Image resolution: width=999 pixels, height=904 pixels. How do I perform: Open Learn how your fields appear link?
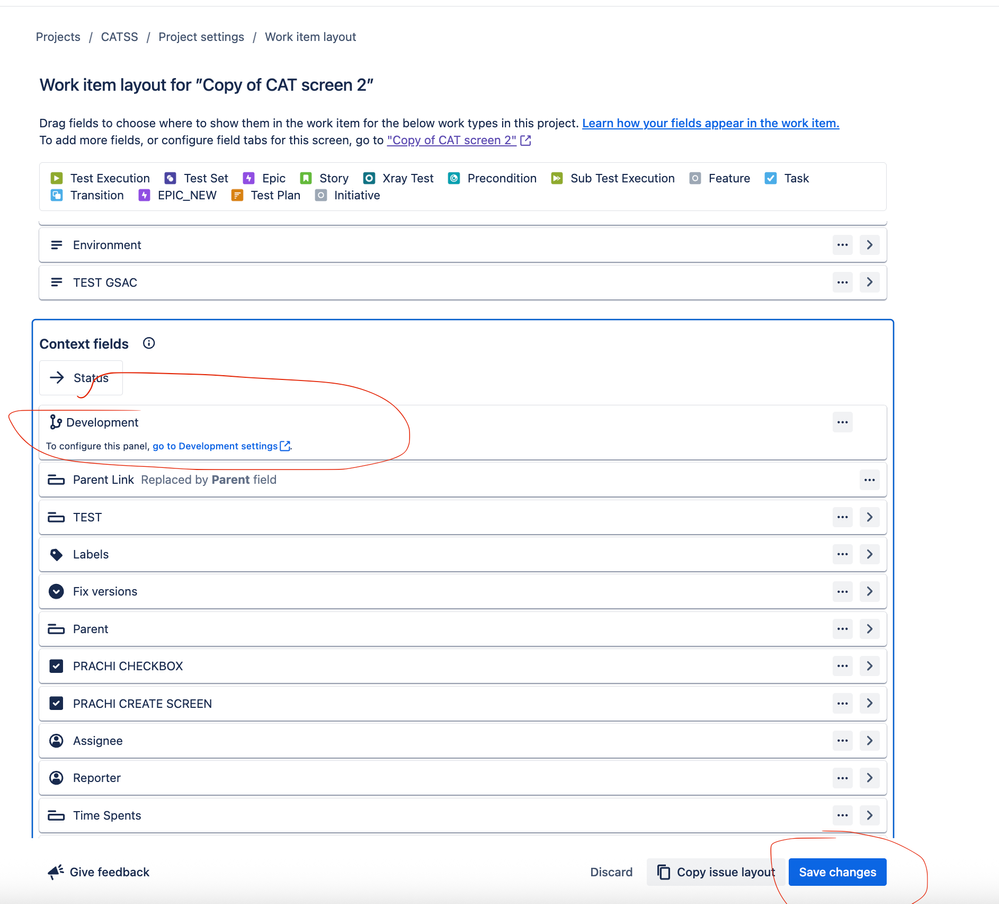tap(710, 123)
